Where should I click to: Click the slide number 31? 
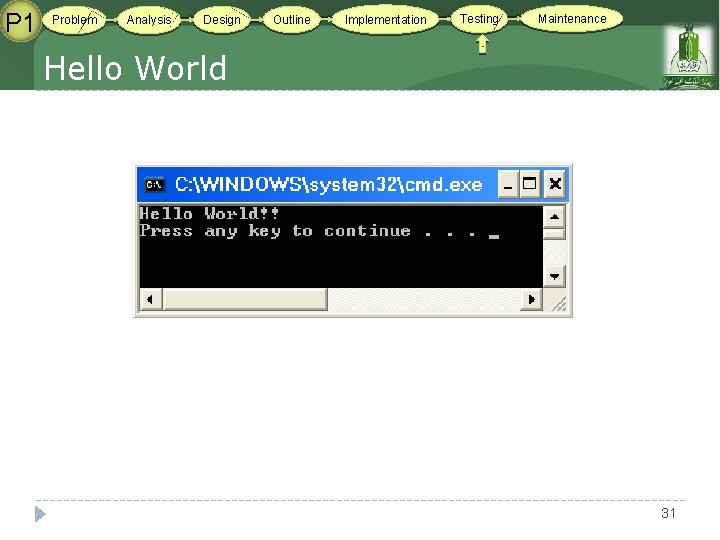click(669, 513)
